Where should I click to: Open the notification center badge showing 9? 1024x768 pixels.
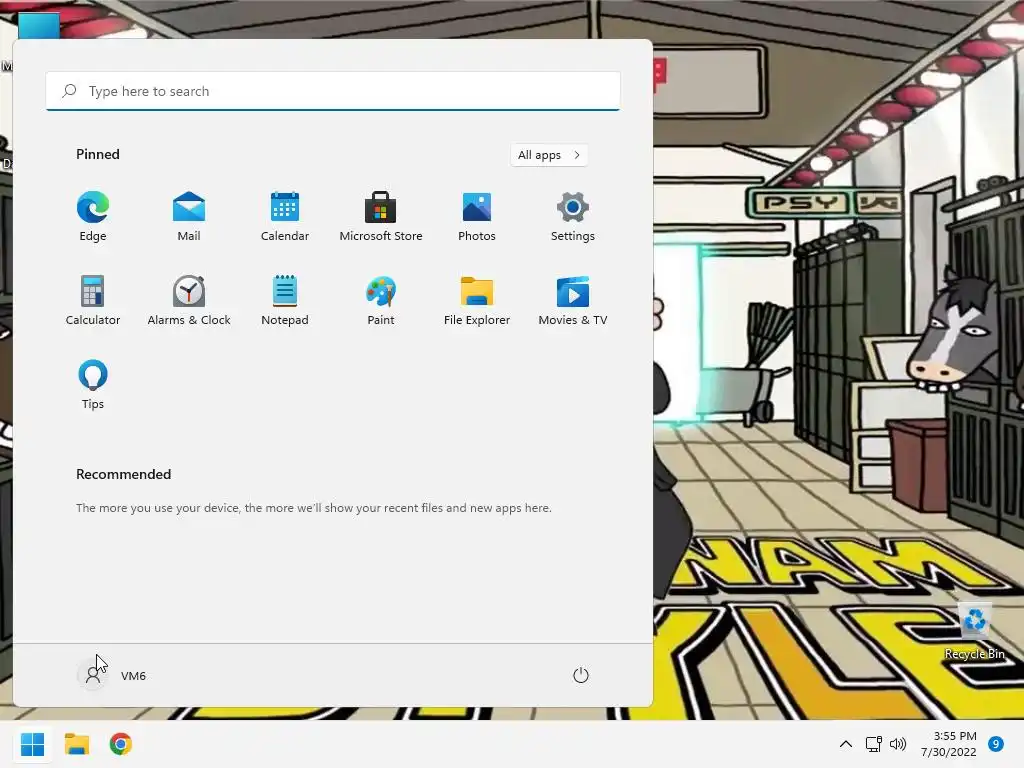click(995, 744)
